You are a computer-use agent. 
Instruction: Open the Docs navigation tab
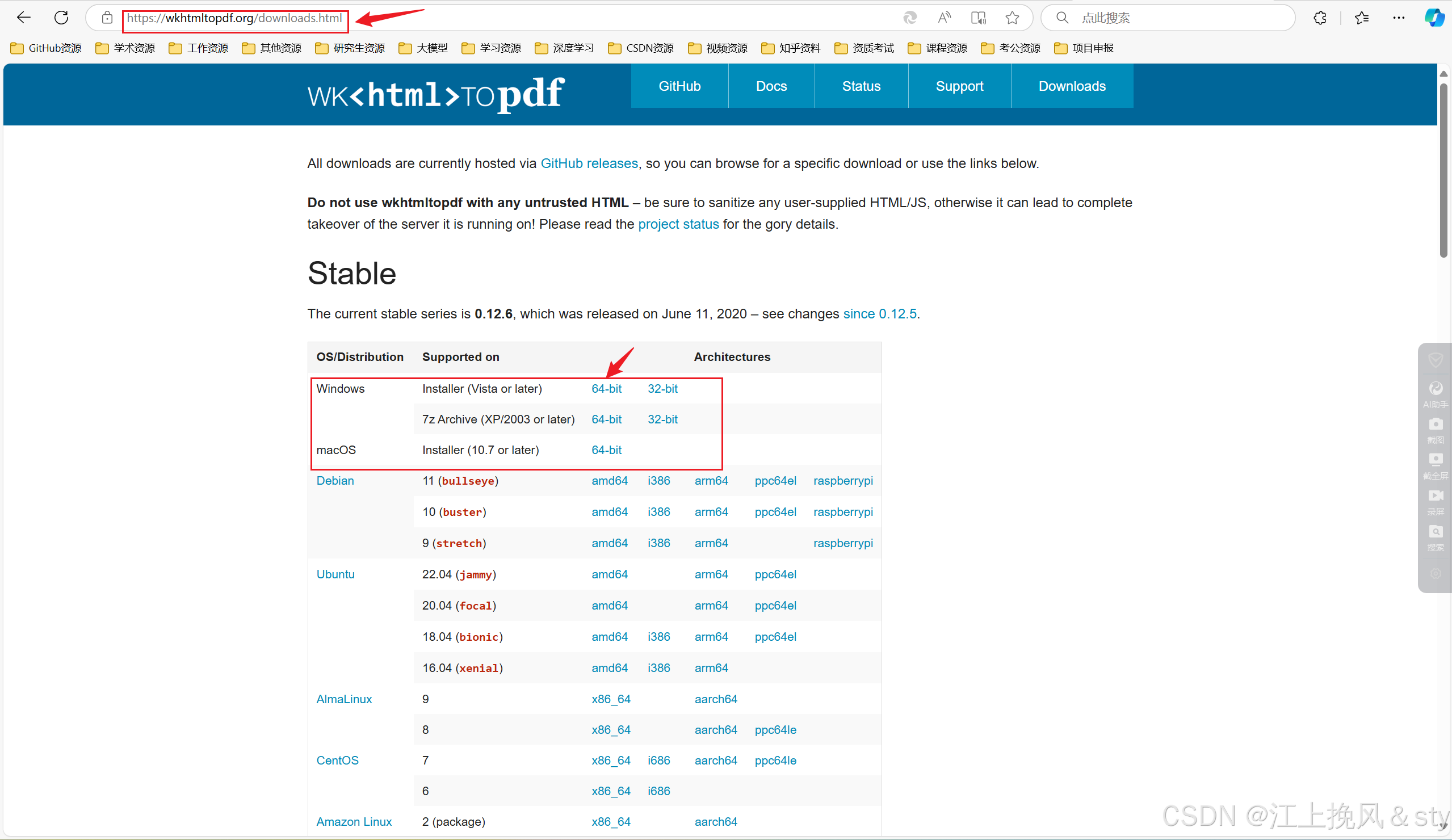771,86
